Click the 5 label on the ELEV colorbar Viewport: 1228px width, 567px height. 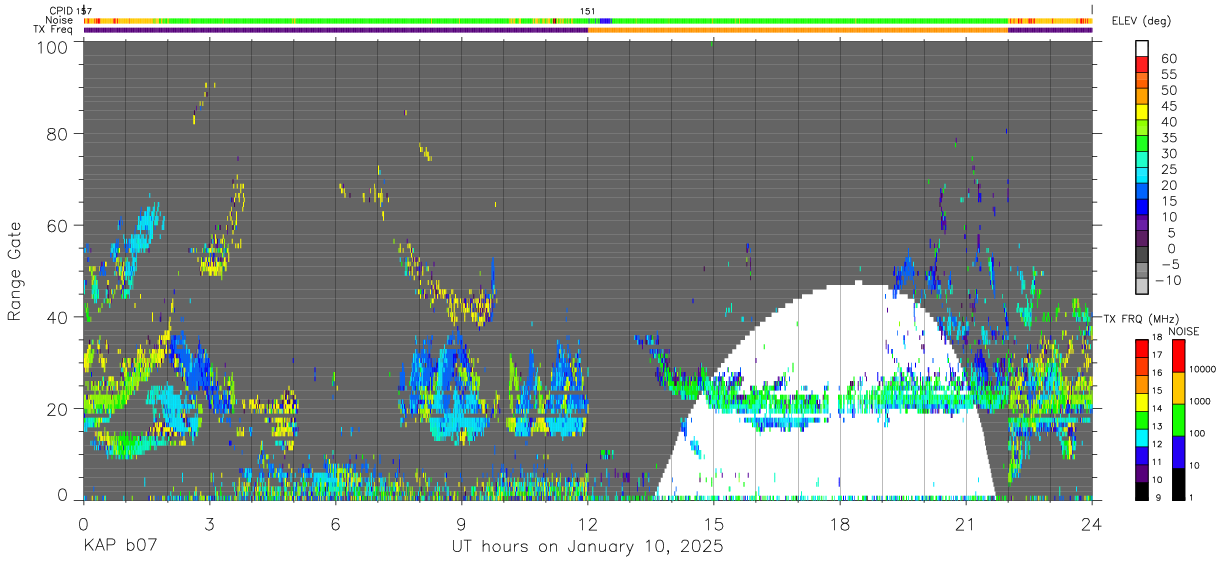coord(1169,232)
